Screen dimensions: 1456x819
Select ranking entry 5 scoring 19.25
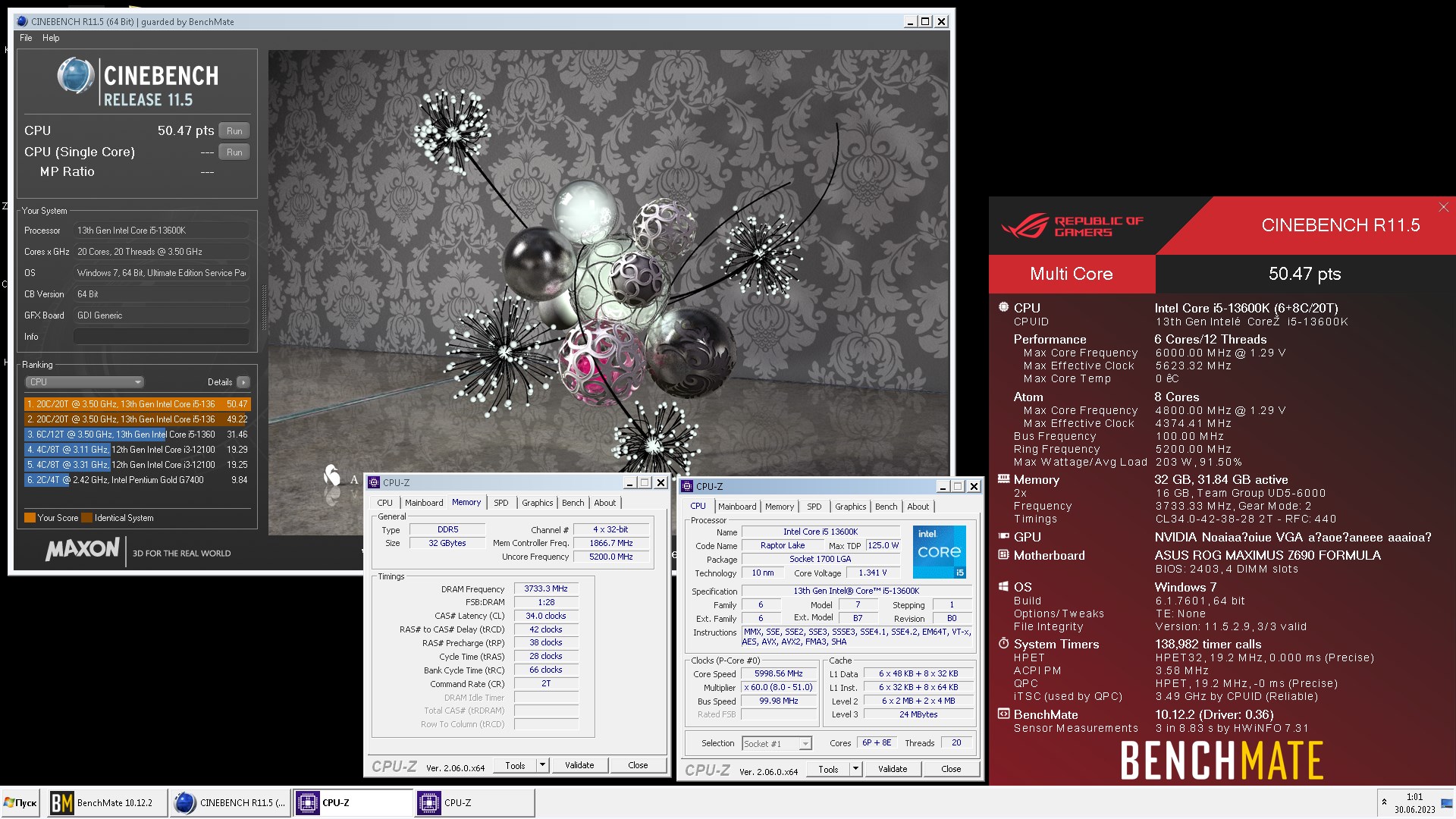point(136,465)
